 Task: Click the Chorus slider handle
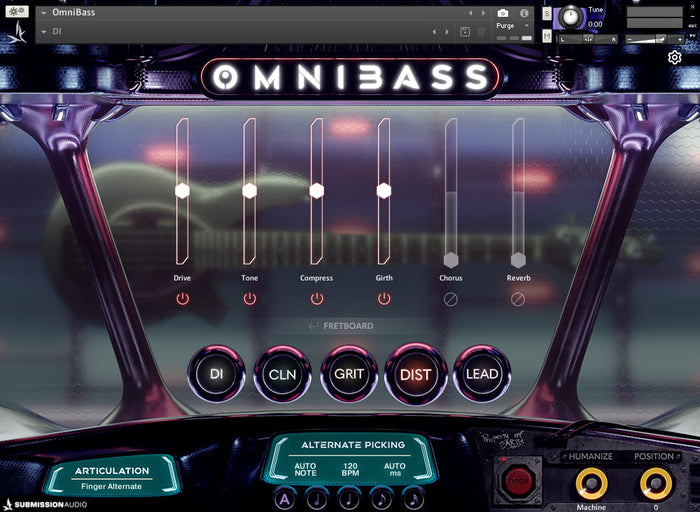point(451,260)
